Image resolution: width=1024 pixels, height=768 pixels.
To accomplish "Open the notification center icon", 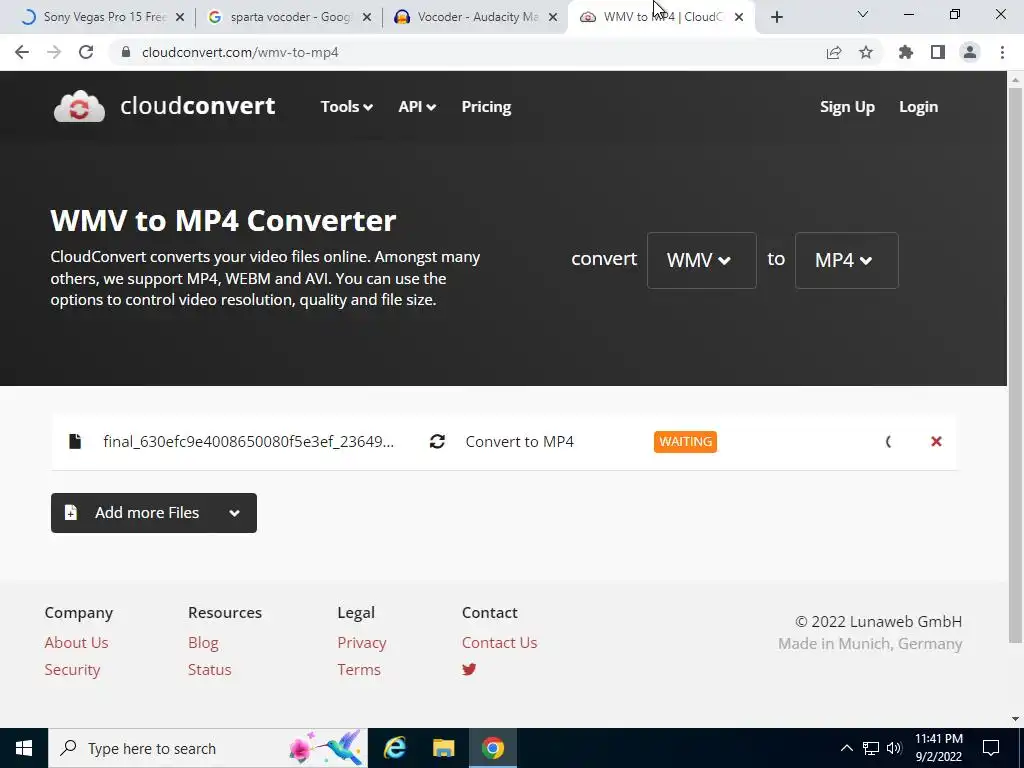I will pyautogui.click(x=991, y=748).
